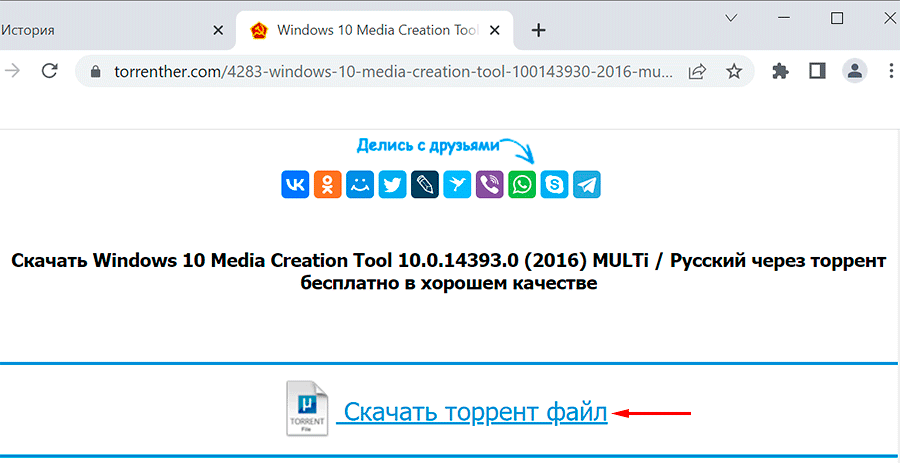The width and height of the screenshot is (900, 463).
Task: Share via the LiveJournal pencil icon
Action: click(425, 185)
